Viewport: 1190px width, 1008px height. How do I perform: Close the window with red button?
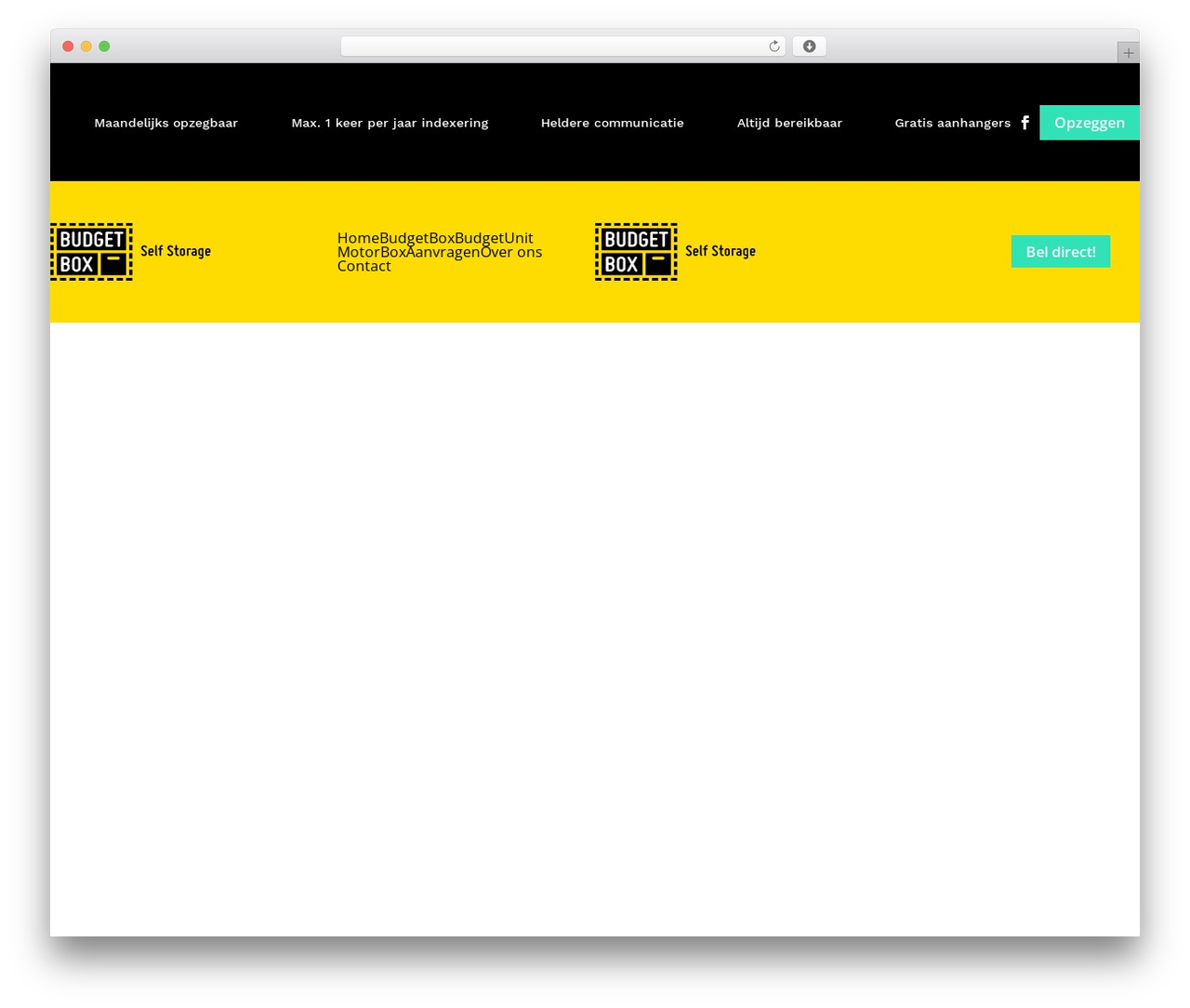click(68, 46)
